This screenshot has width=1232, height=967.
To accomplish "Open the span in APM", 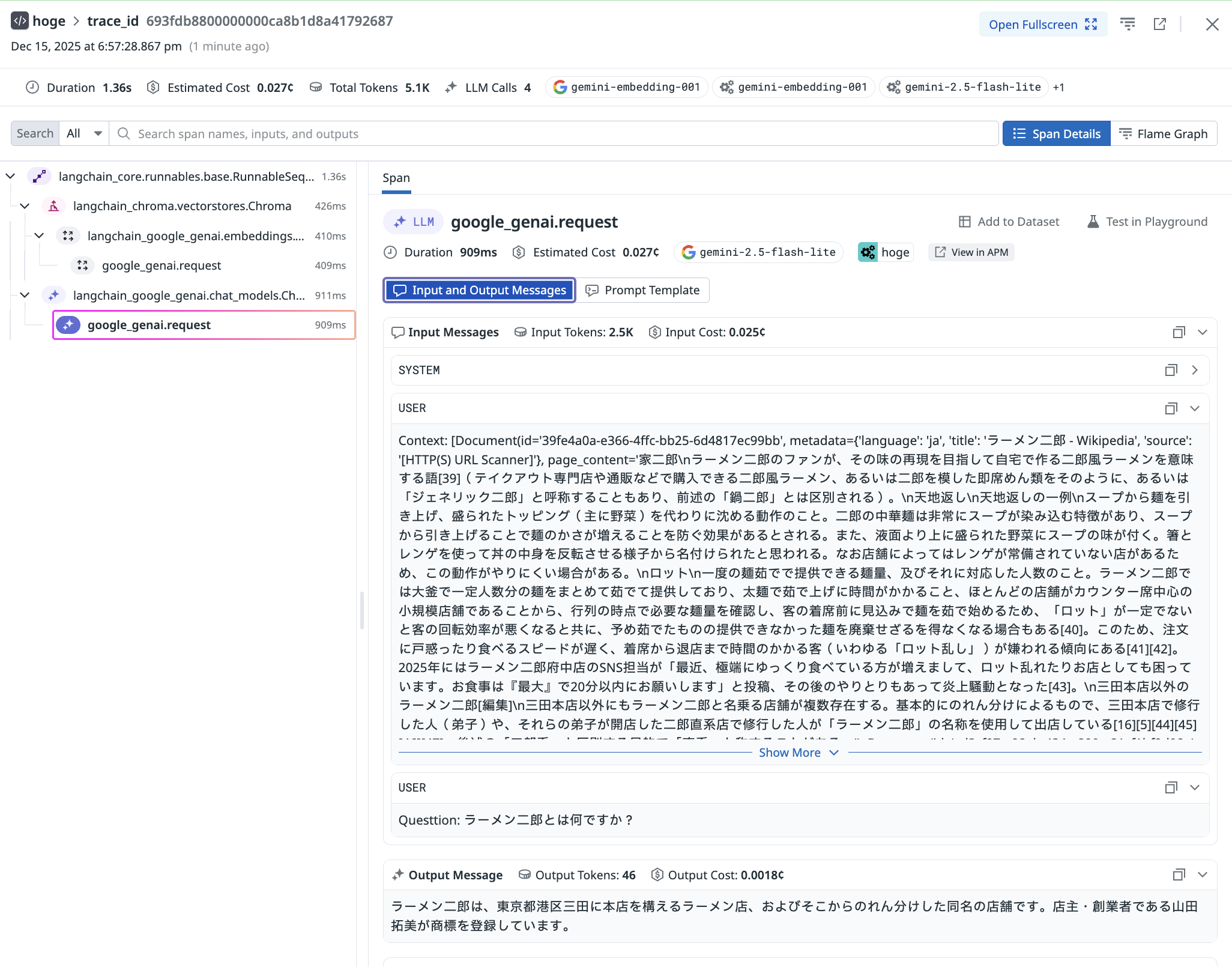I will pos(970,252).
